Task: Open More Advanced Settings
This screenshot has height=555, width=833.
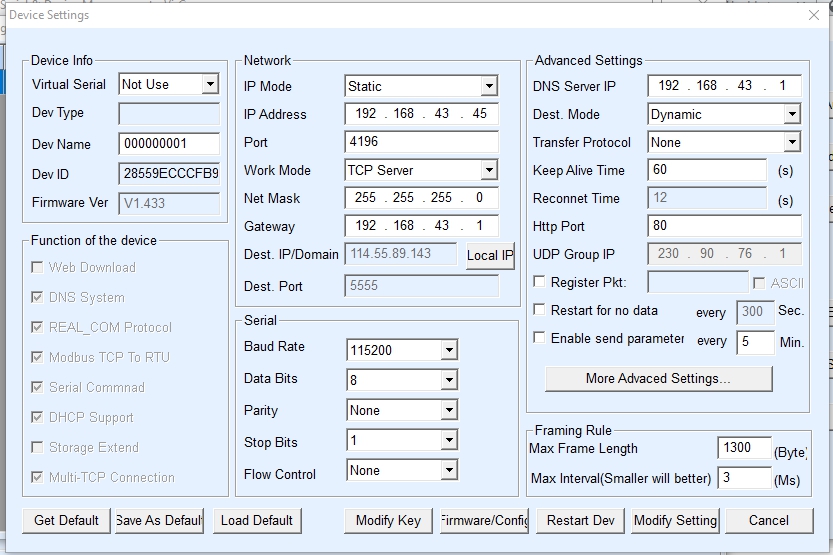Action: click(658, 379)
